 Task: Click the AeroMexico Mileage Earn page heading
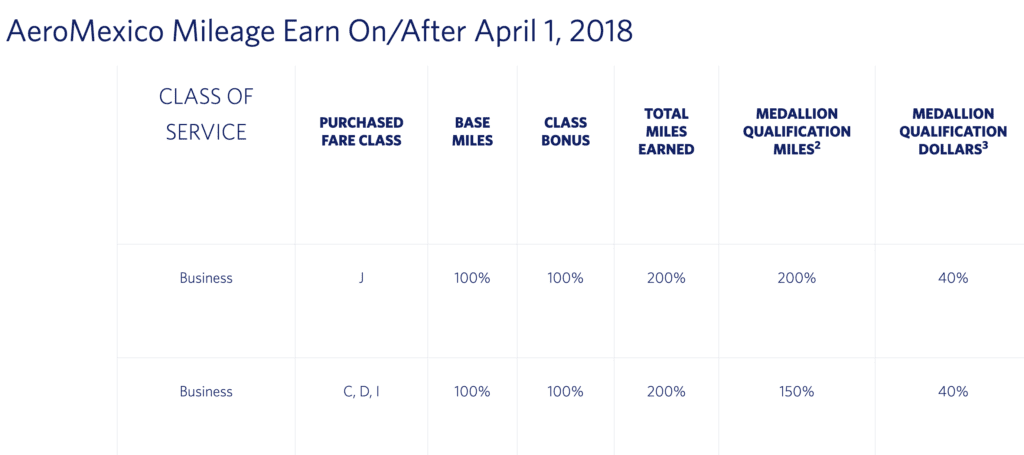(319, 31)
